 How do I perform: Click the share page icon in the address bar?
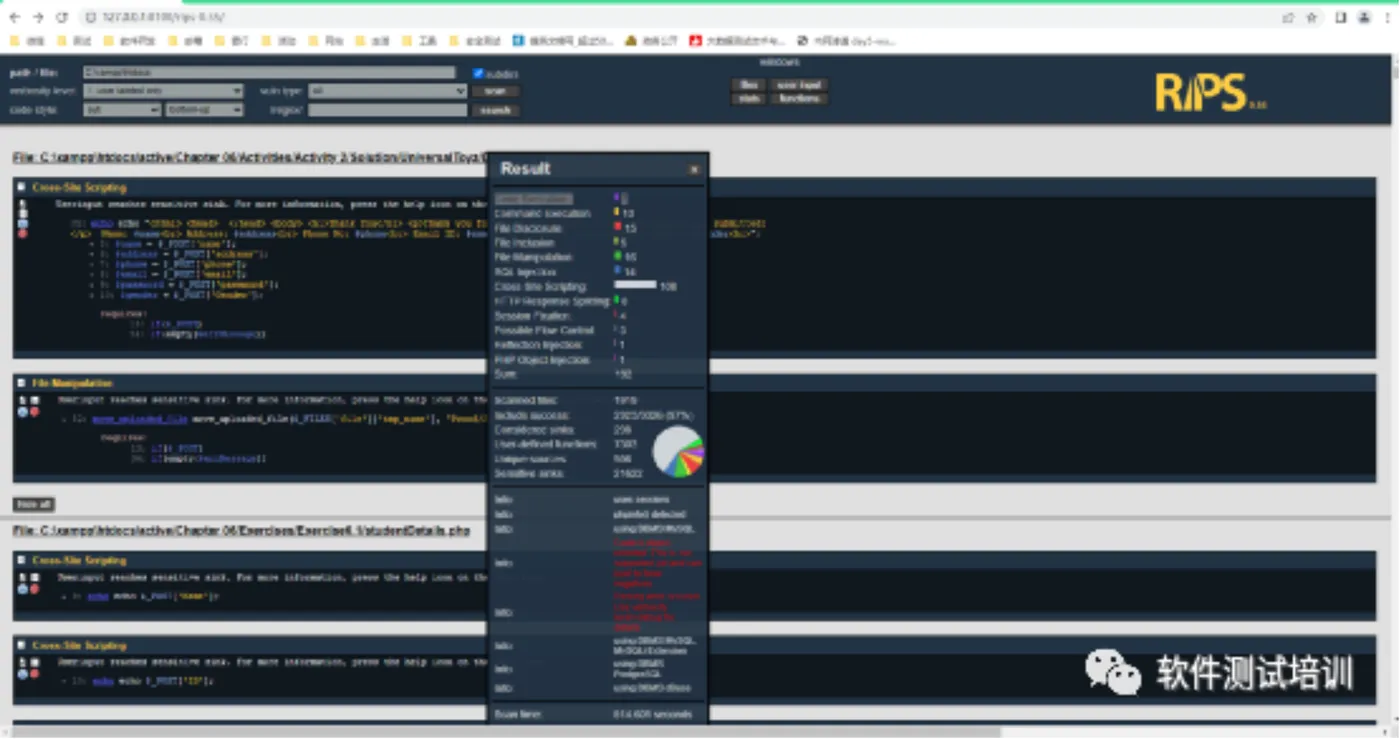(1288, 17)
